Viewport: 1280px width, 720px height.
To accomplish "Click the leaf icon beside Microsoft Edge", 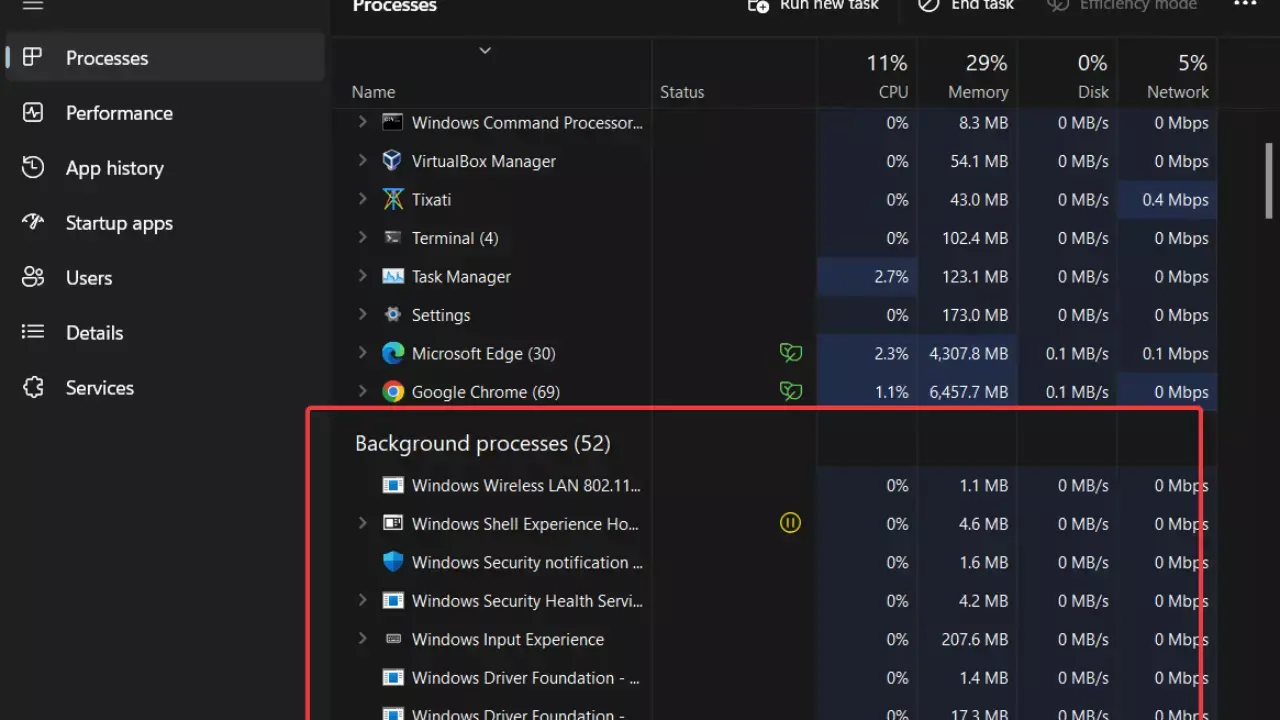I will pos(791,352).
